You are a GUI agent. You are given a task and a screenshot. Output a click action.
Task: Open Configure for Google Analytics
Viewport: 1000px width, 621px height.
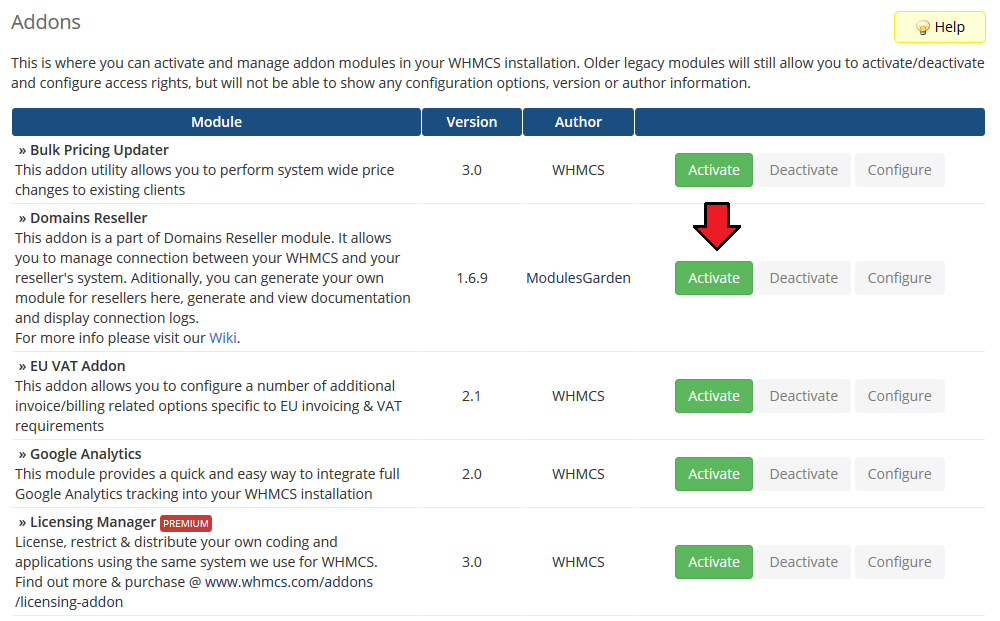899,474
